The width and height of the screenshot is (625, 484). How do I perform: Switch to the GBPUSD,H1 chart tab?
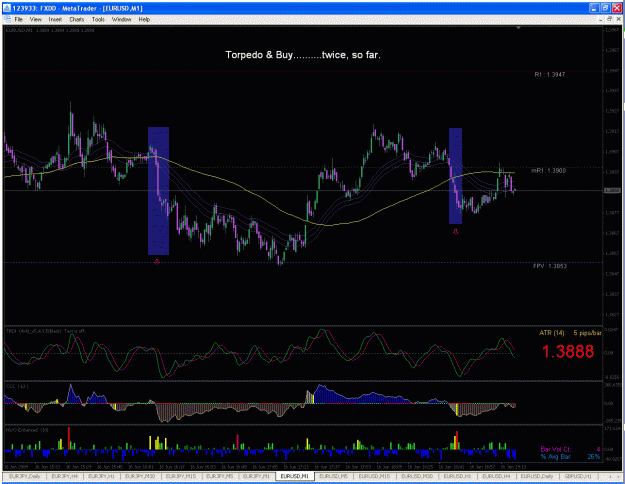point(578,476)
